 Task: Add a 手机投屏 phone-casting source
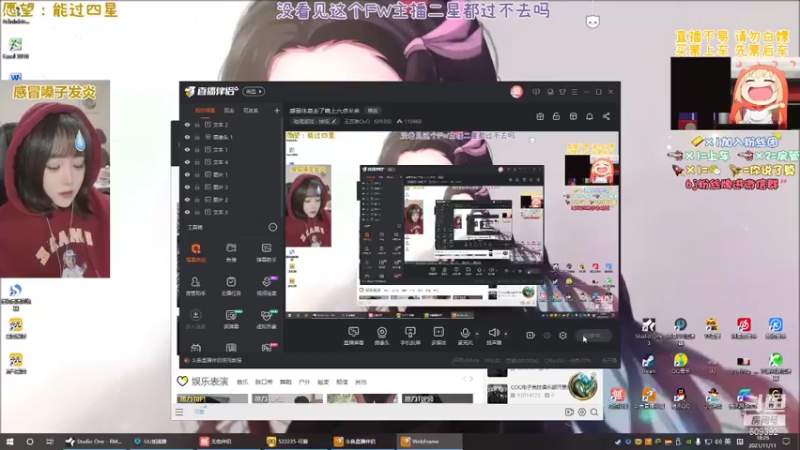pyautogui.click(x=410, y=336)
